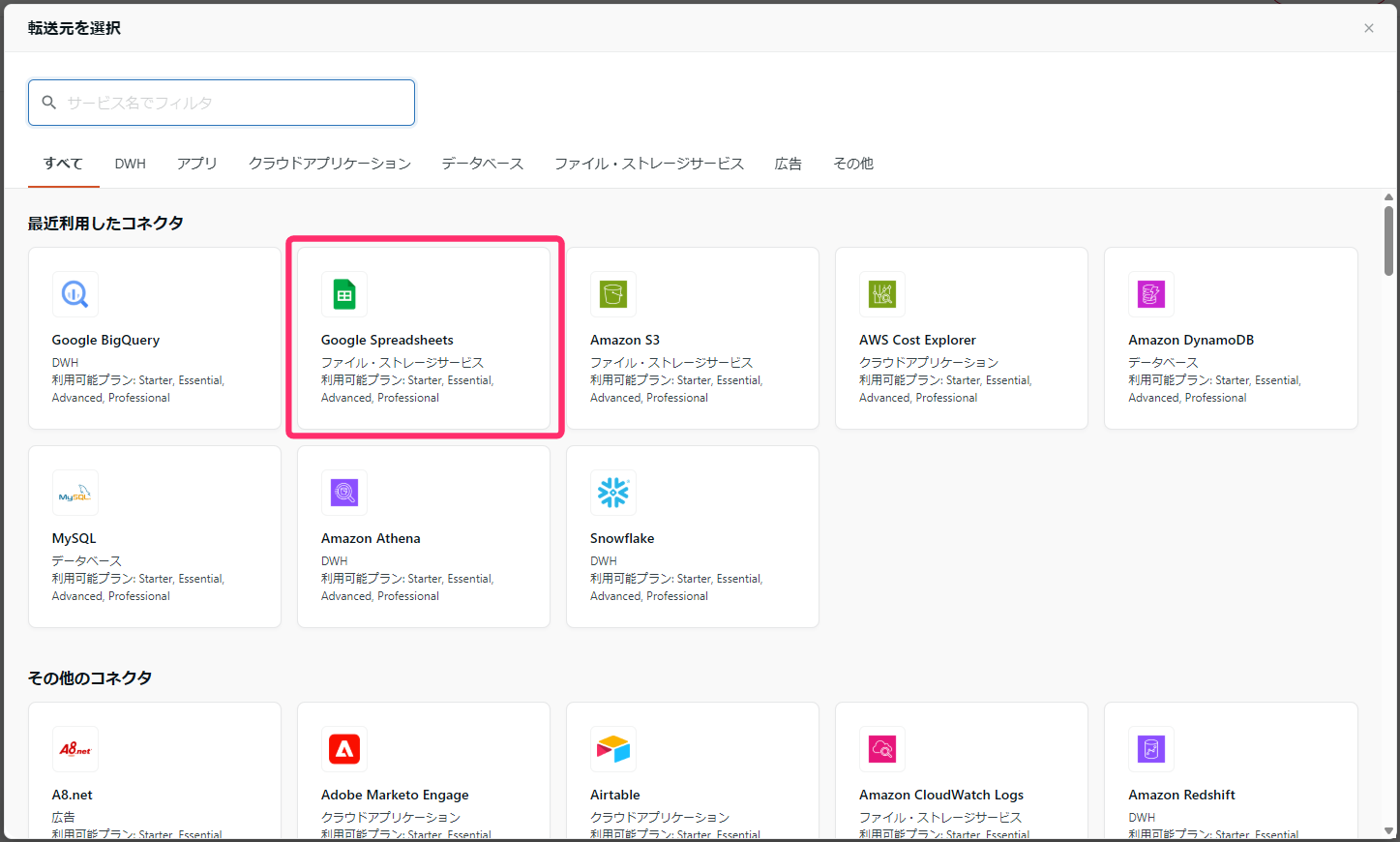Choose the MySQL connector icon
Image resolution: width=1400 pixels, height=842 pixels.
pos(75,494)
